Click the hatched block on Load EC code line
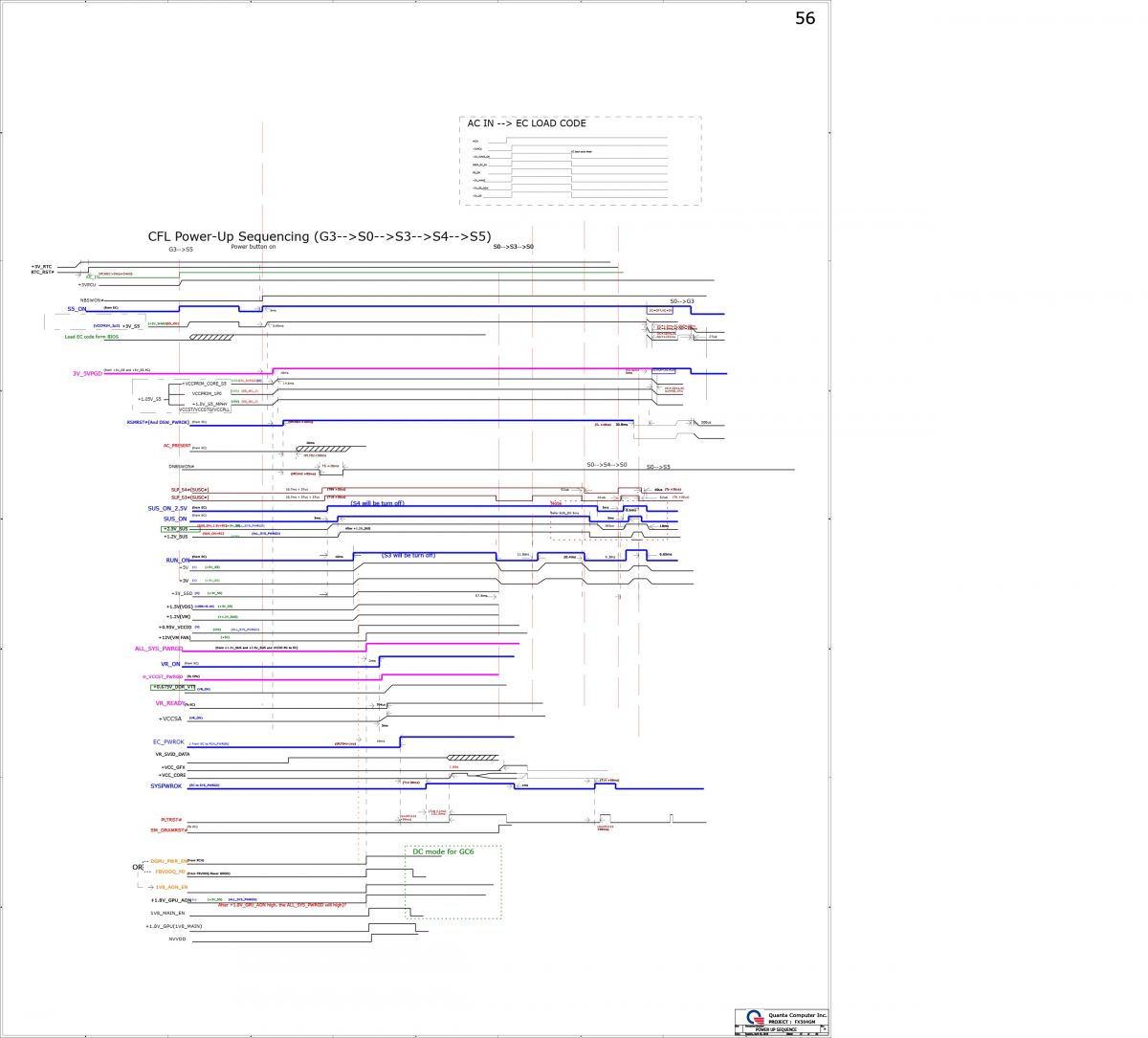This screenshot has width=1148, height=1038. point(211,337)
